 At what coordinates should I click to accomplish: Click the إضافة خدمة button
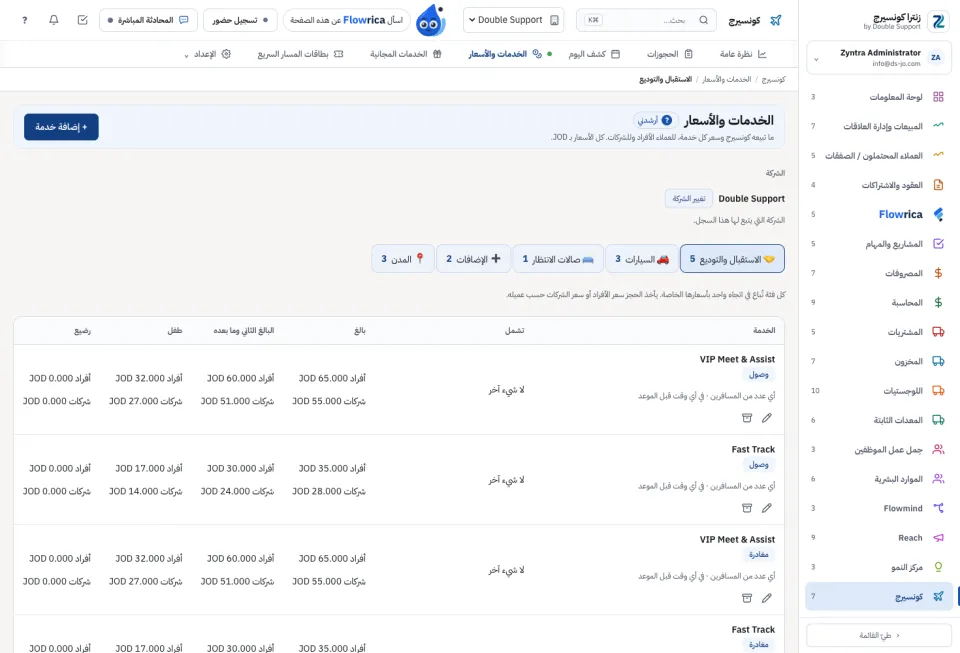(x=61, y=127)
